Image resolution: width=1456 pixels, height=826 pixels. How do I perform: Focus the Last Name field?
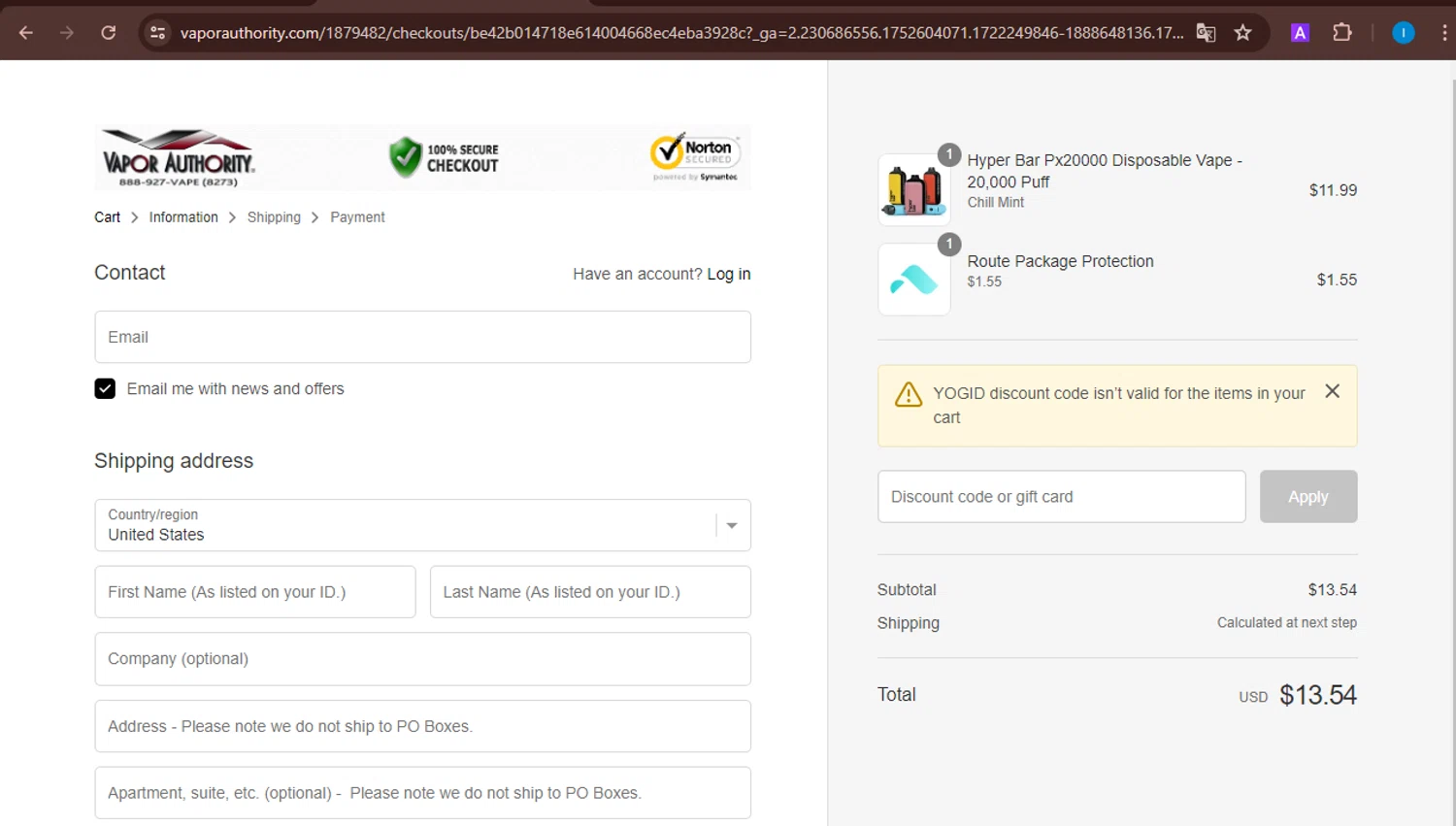[590, 592]
